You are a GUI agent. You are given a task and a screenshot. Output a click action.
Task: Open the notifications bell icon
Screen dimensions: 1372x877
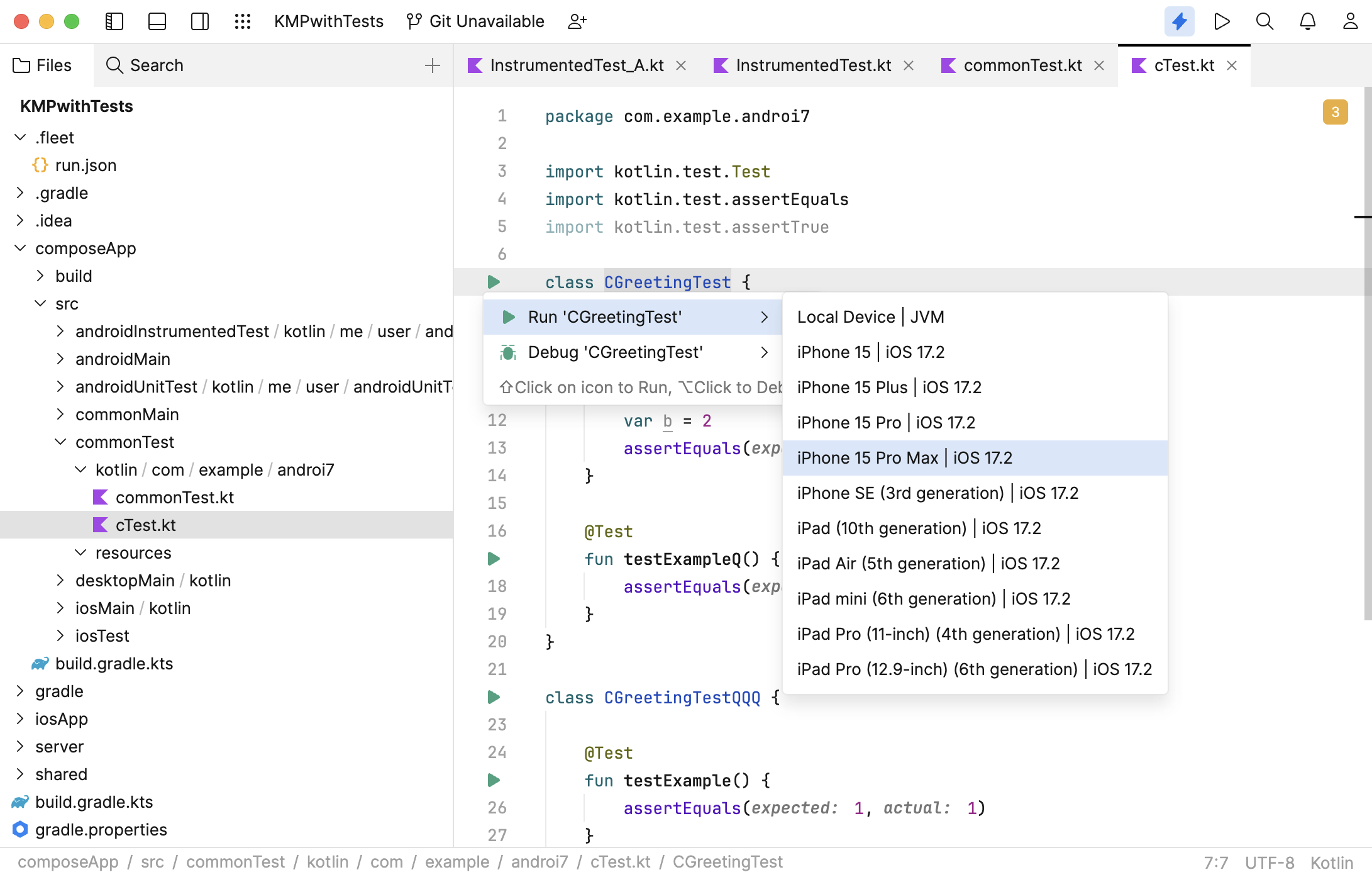click(1307, 21)
